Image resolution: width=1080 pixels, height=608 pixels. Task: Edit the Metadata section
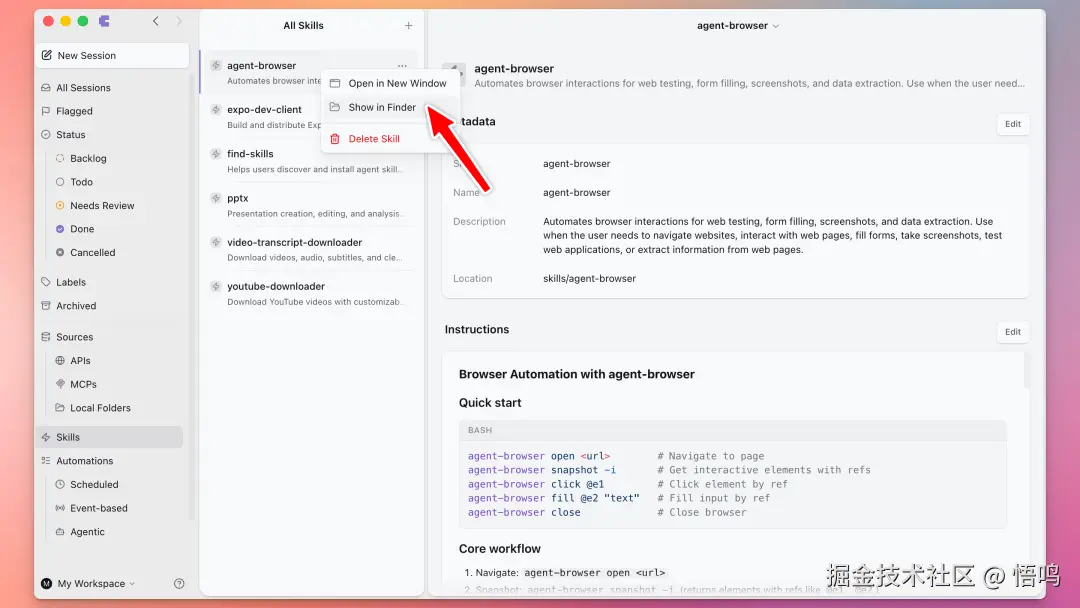coord(1012,124)
